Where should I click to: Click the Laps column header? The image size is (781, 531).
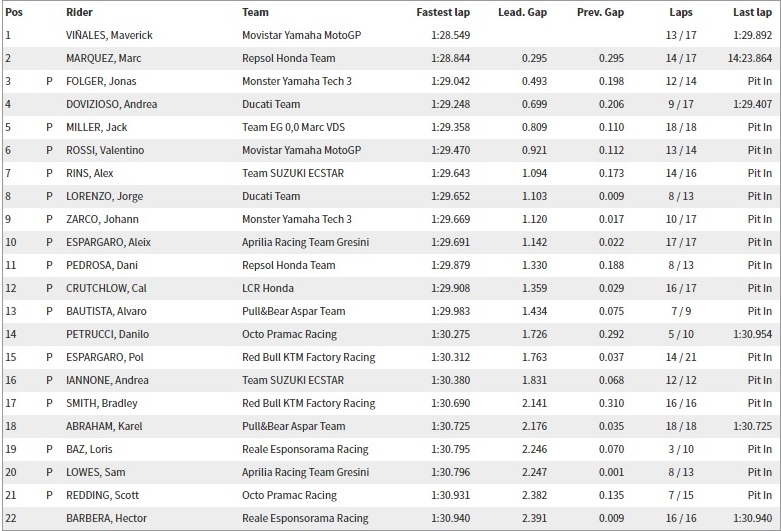point(681,12)
